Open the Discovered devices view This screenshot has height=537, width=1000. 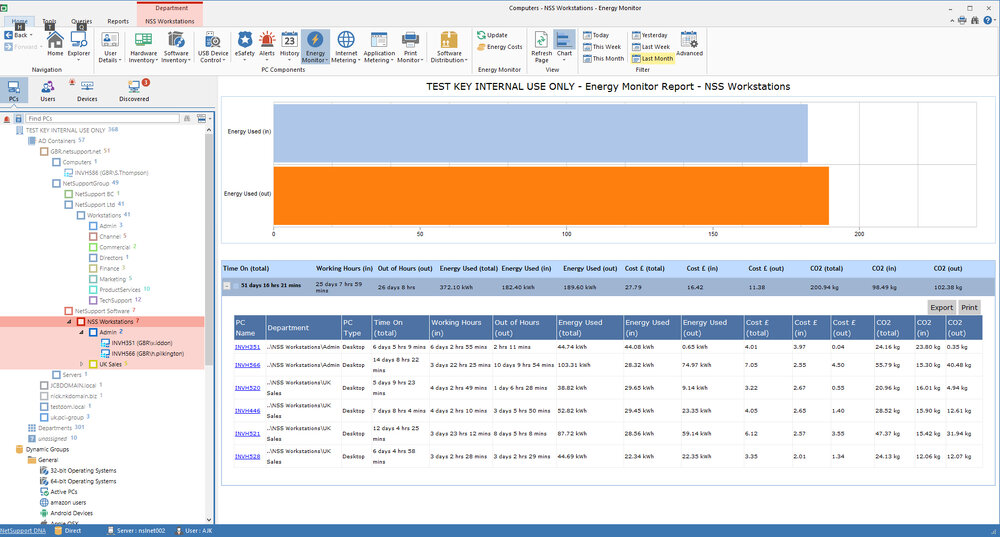pos(134,91)
